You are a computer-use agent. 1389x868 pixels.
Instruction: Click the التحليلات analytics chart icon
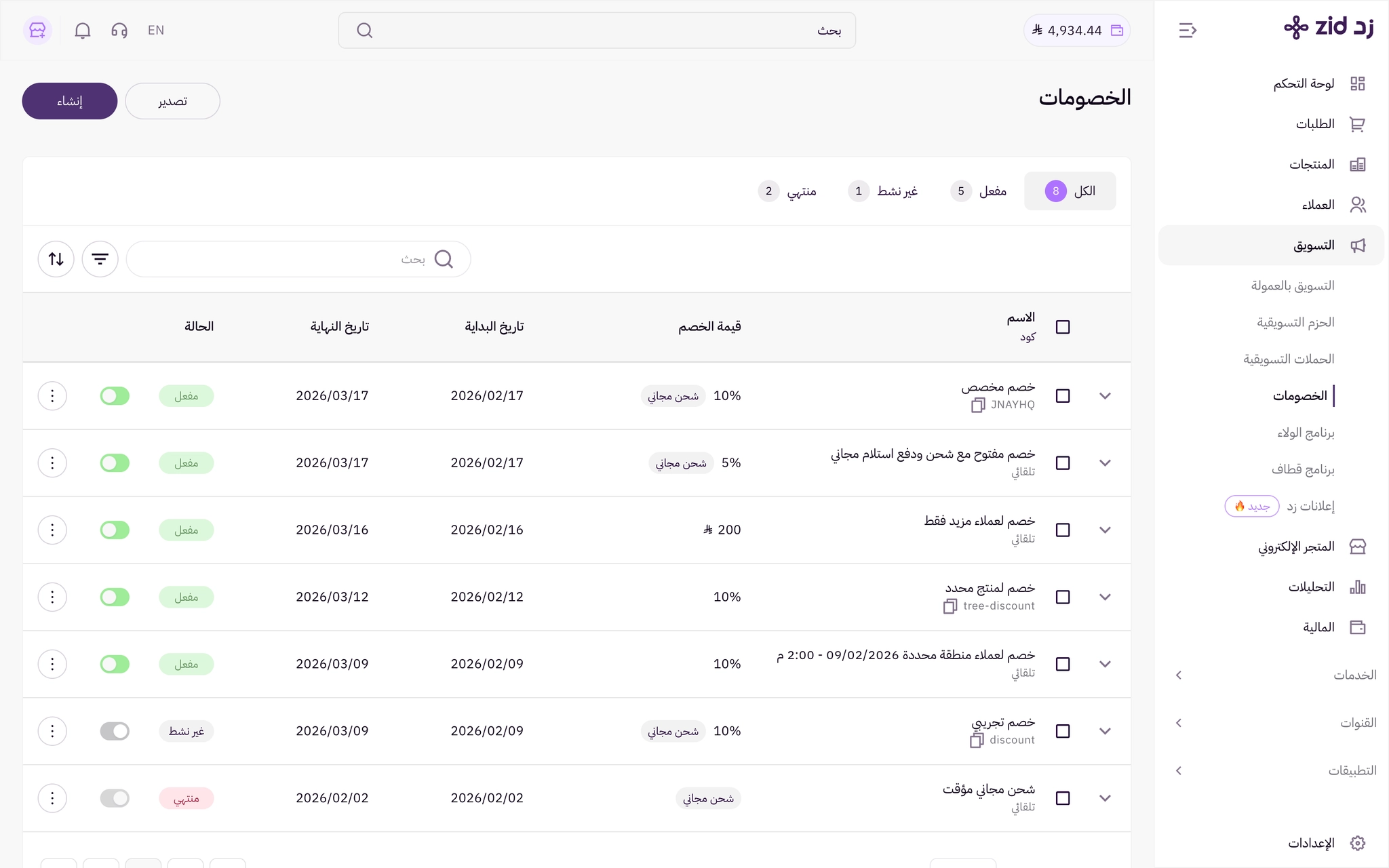pos(1358,586)
